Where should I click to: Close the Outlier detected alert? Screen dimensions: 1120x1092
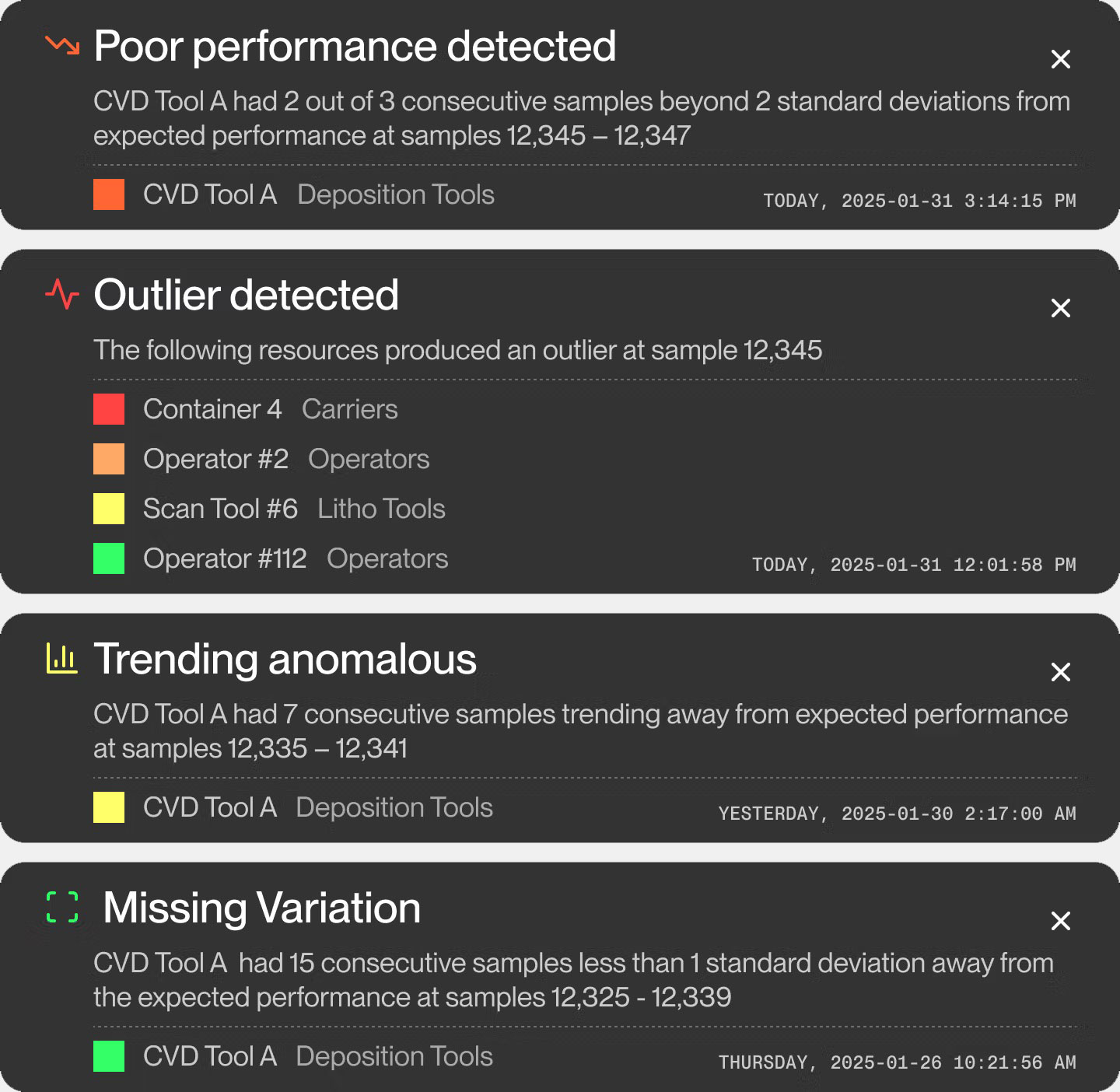point(1061,308)
